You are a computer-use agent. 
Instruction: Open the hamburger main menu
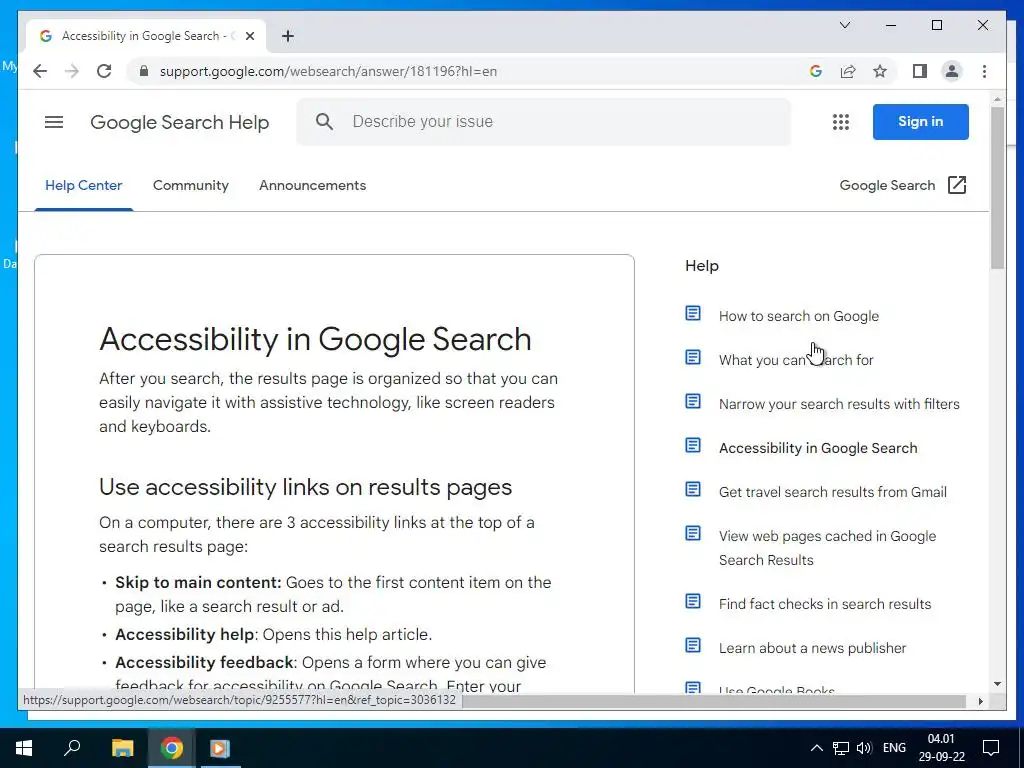54,122
